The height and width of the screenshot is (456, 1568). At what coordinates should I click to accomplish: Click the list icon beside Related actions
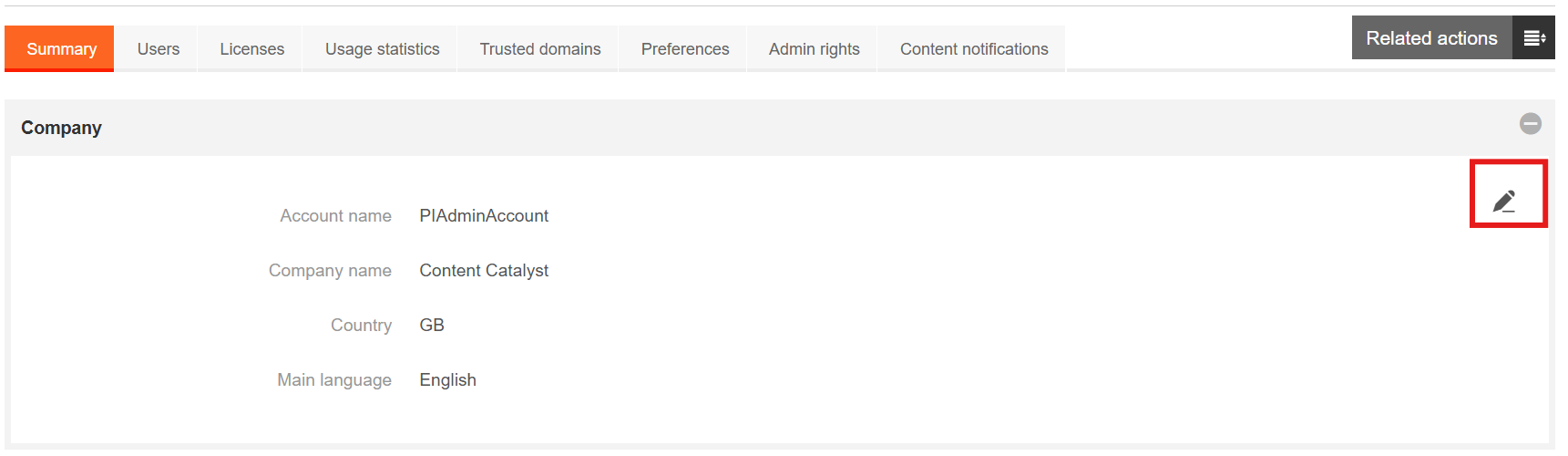point(1534,38)
